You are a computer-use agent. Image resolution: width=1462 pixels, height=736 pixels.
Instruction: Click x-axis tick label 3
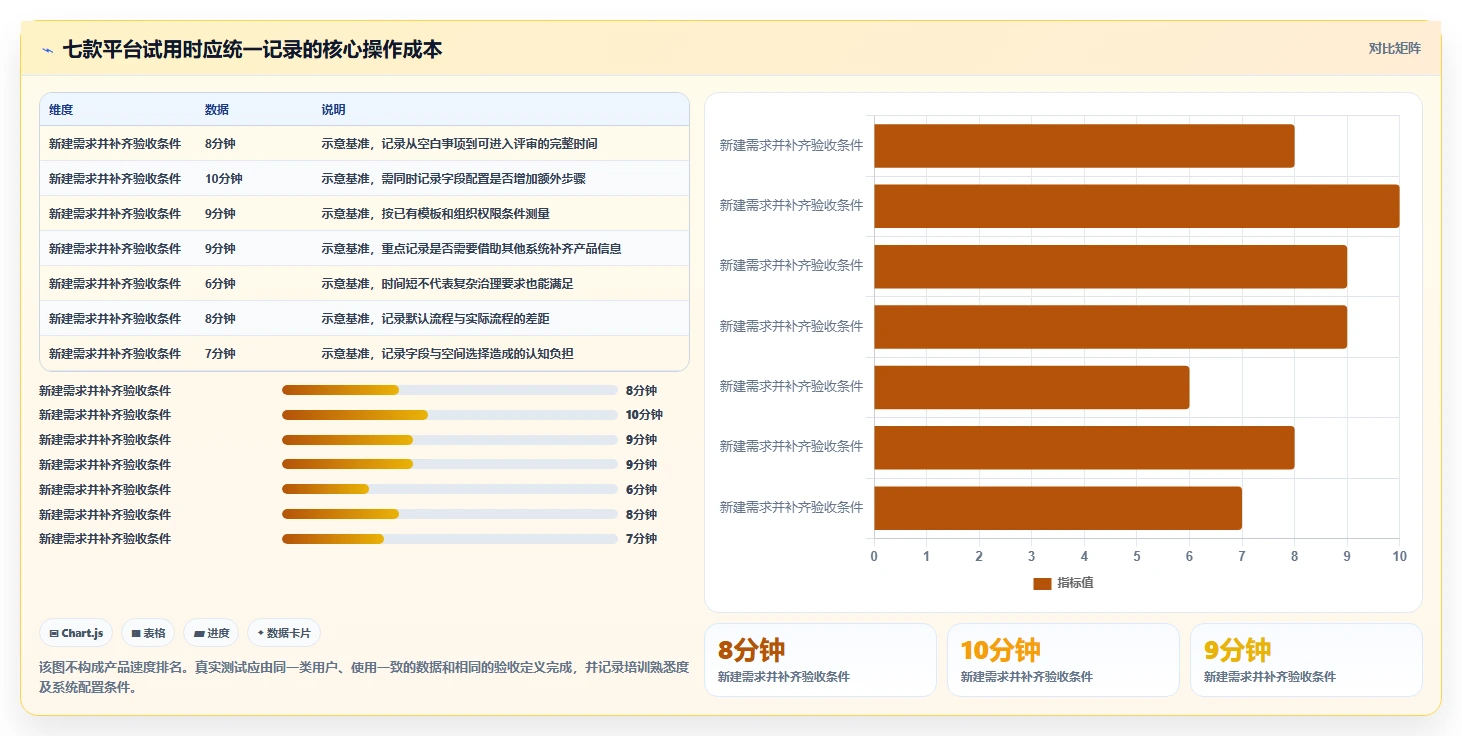point(1032,556)
